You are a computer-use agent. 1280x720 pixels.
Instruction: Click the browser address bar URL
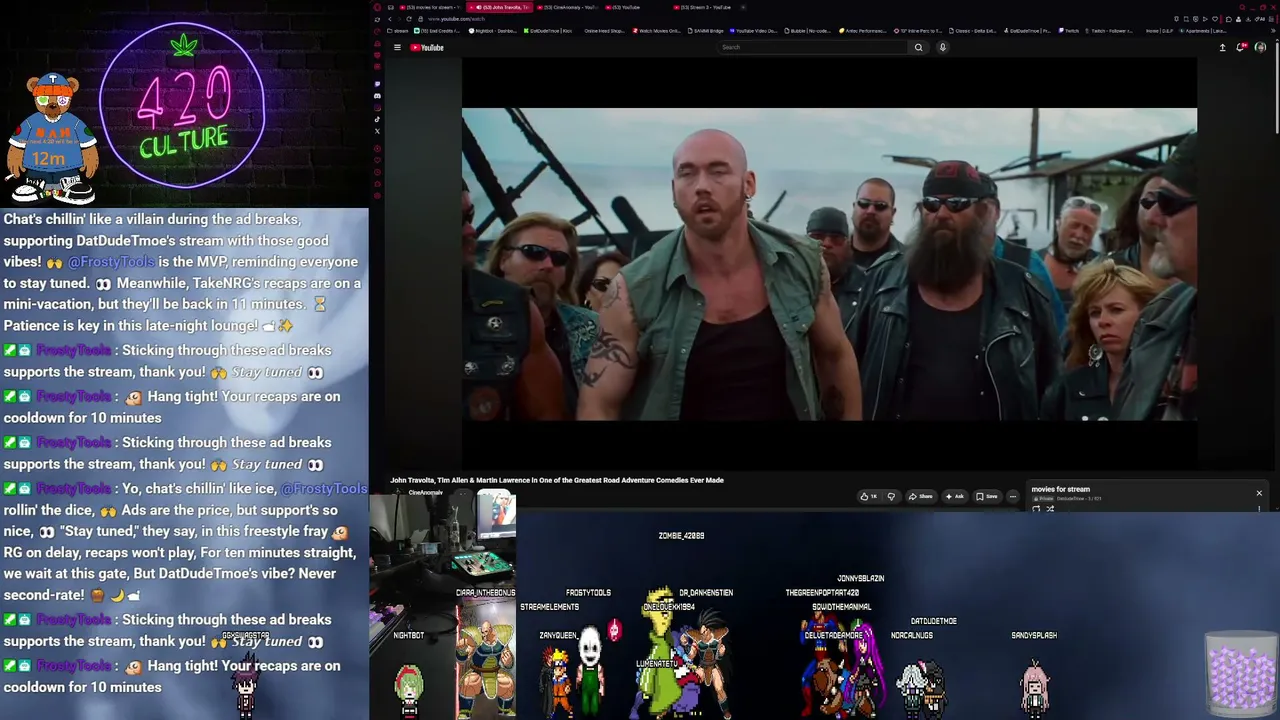pyautogui.click(x=456, y=19)
